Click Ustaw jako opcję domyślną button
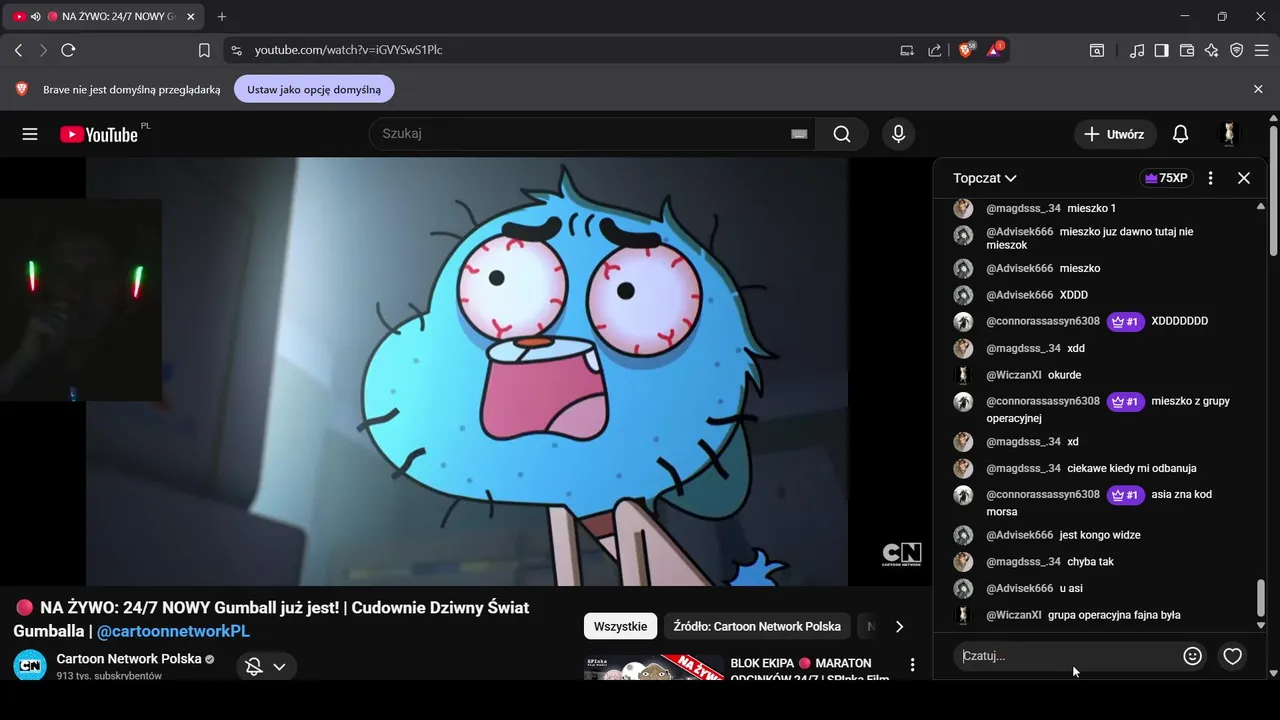The image size is (1280, 720). coord(314,89)
